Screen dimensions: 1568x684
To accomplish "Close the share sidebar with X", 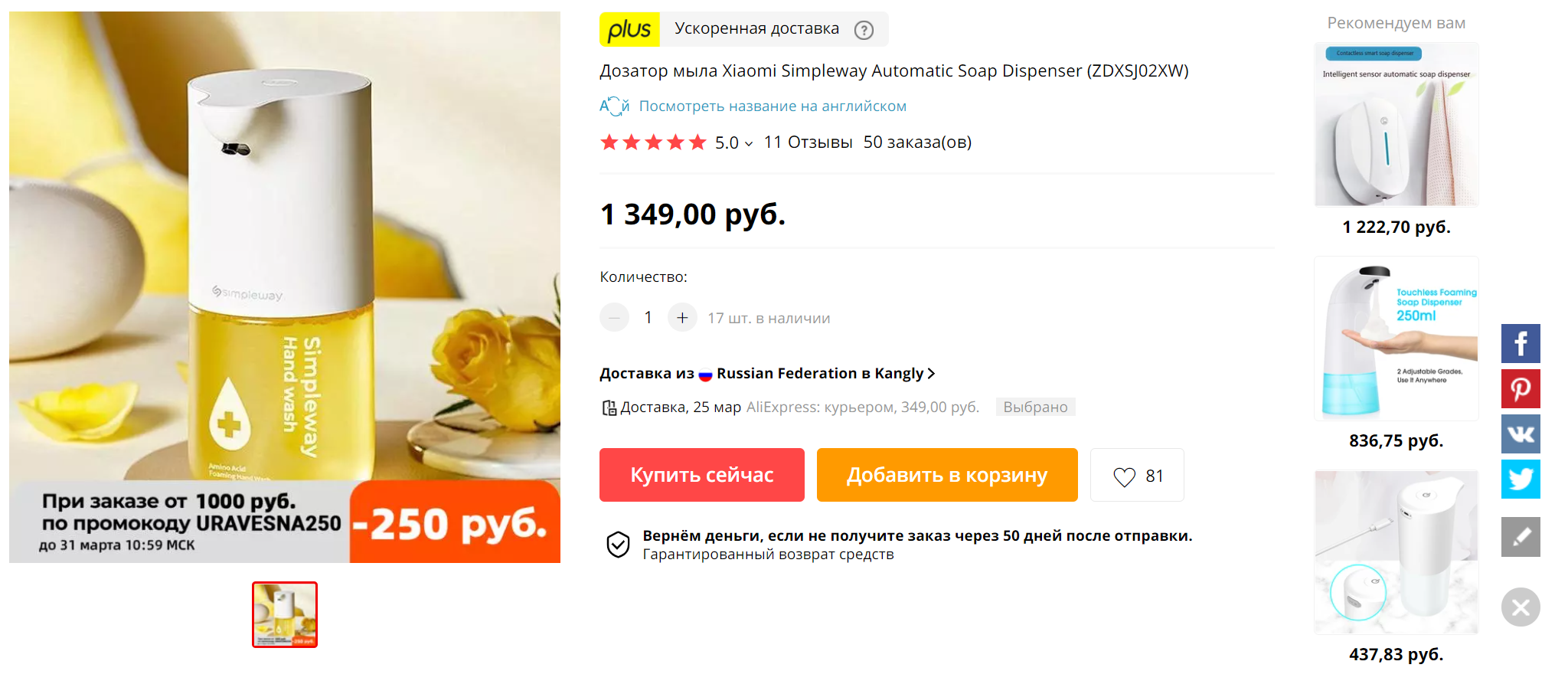I will click(1521, 607).
